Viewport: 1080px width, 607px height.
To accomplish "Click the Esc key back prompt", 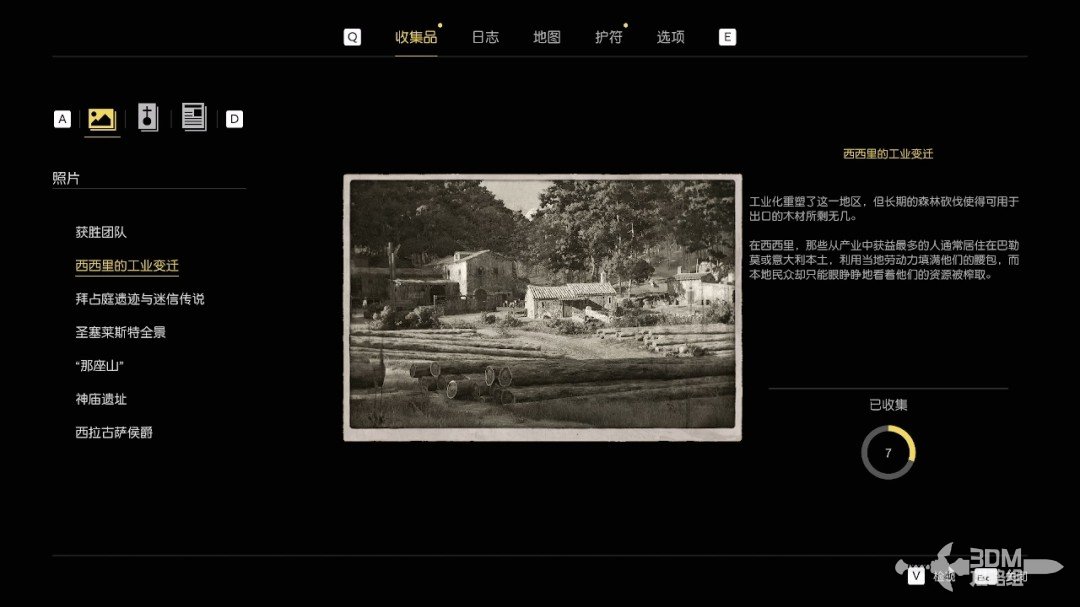I will point(984,577).
